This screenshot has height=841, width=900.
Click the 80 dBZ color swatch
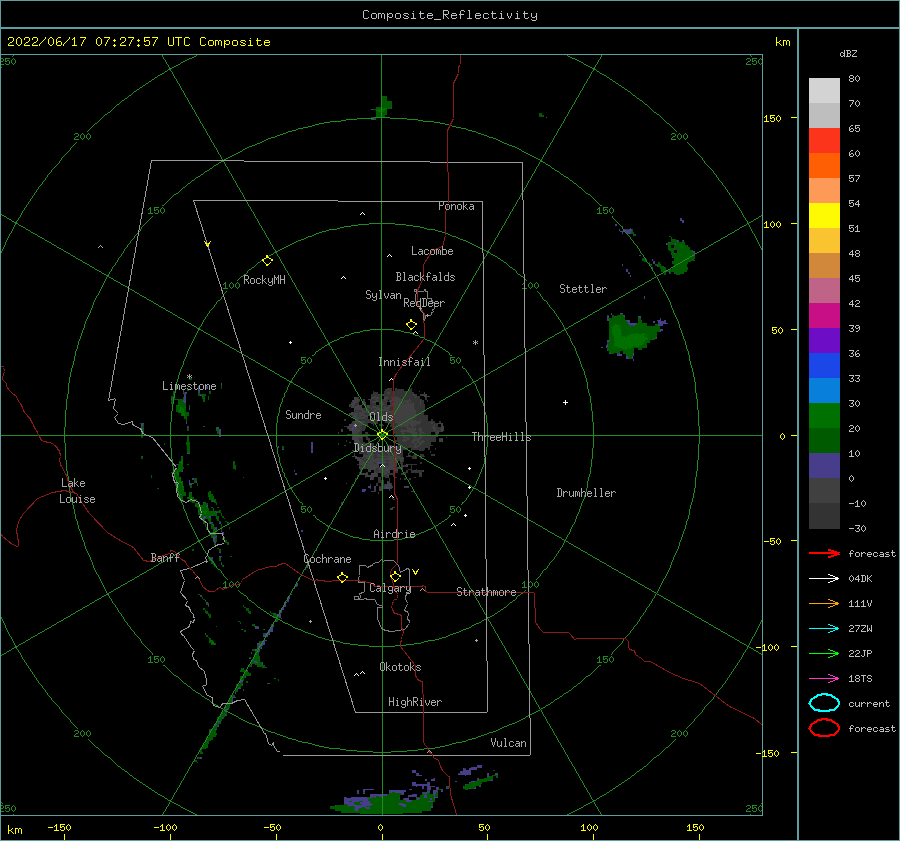(x=824, y=91)
